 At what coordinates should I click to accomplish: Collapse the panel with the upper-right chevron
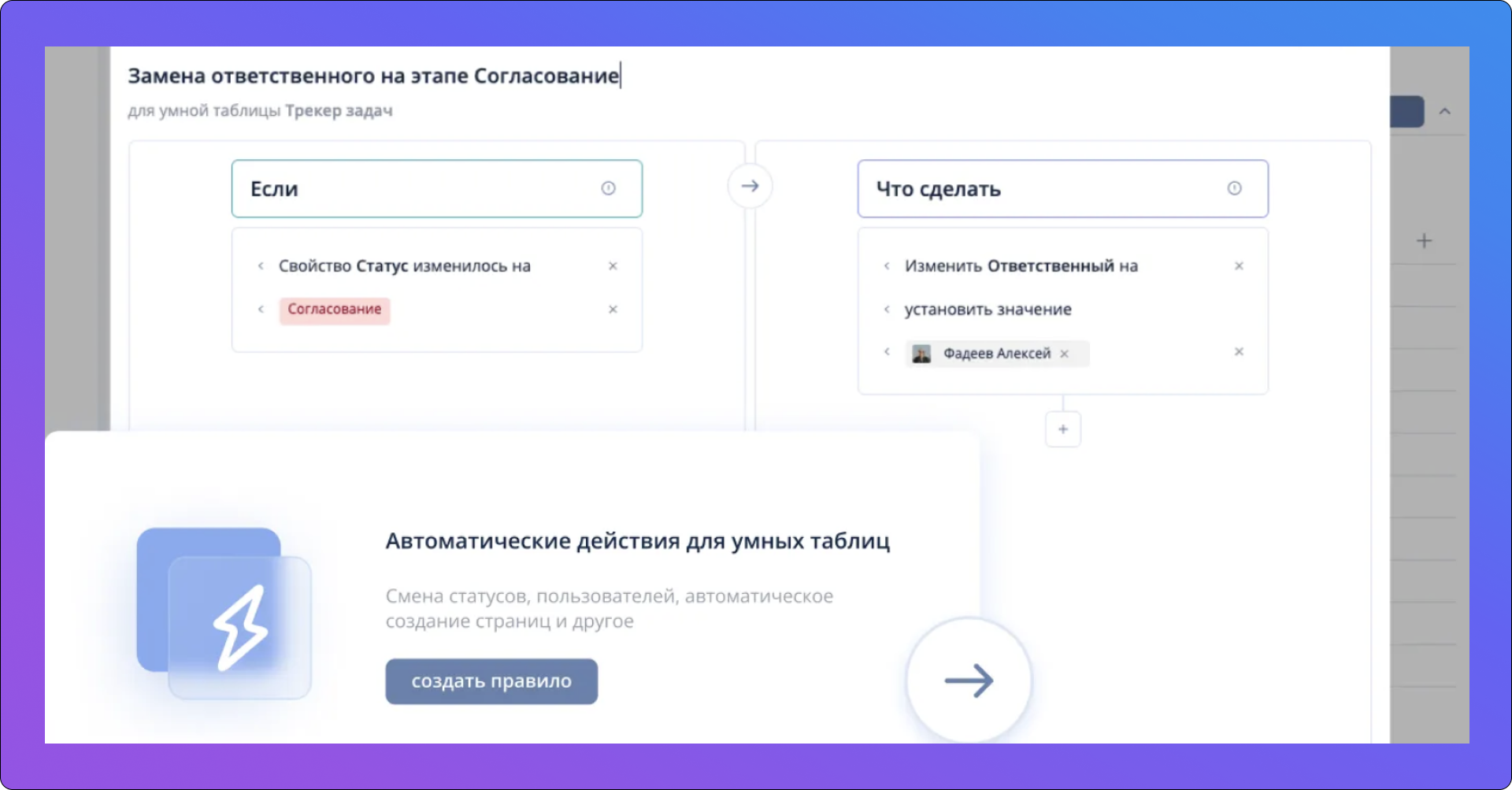[x=1444, y=112]
